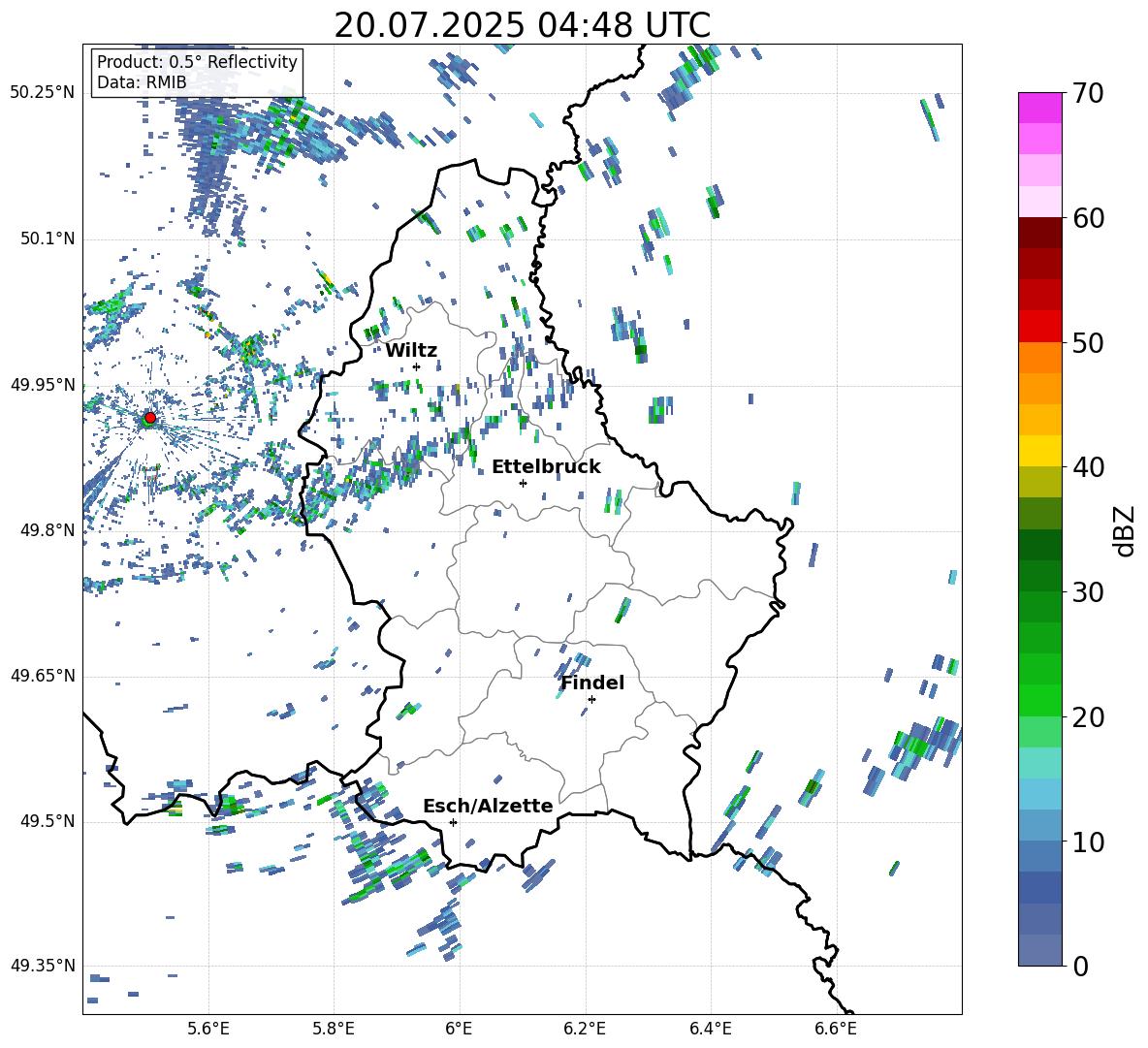Click the 'Esch/Alzette' map label
This screenshot has width=1148, height=1048.
[x=488, y=806]
